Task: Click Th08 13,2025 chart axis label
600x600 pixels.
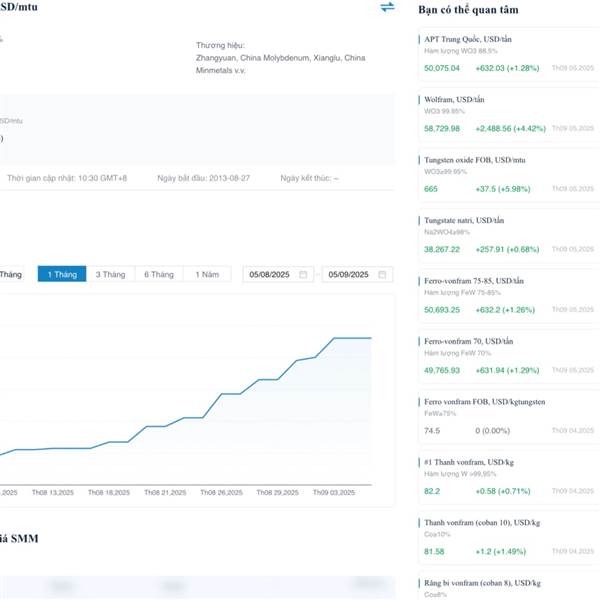Action: [53, 492]
